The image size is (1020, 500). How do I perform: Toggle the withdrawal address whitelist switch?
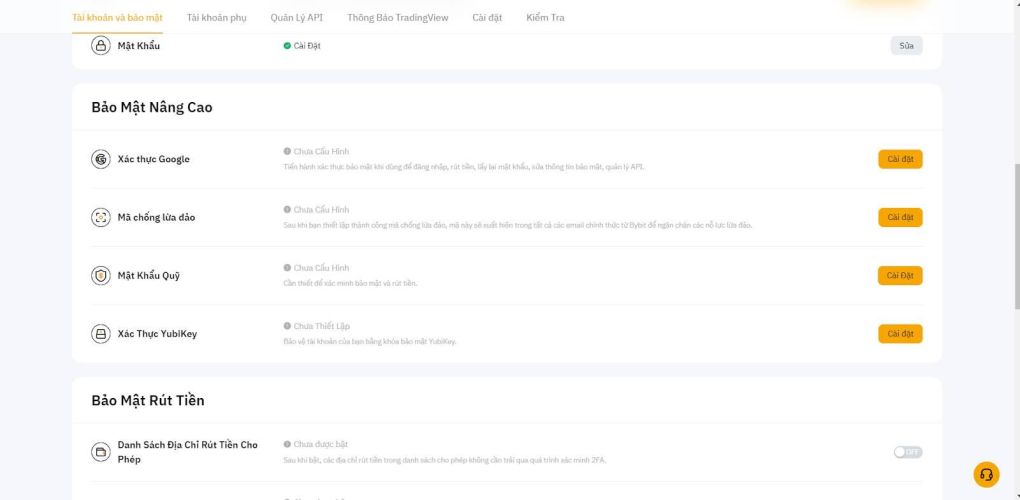tap(907, 452)
